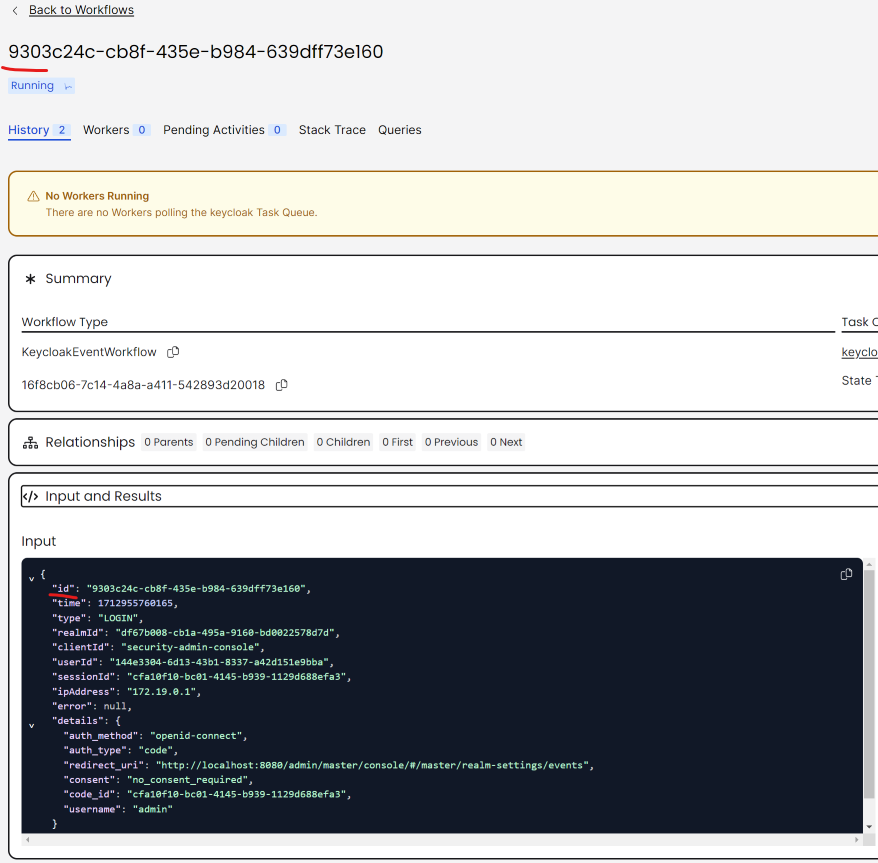Click the code brackets icon by Input and Results

click(x=31, y=497)
